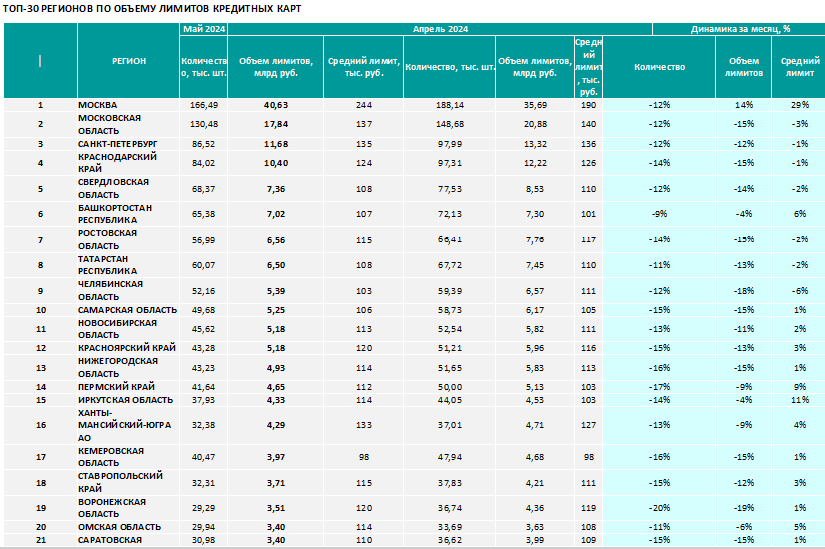Click Башкортостан quantity change -9%
This screenshot has height=549, width=825.
click(x=659, y=214)
